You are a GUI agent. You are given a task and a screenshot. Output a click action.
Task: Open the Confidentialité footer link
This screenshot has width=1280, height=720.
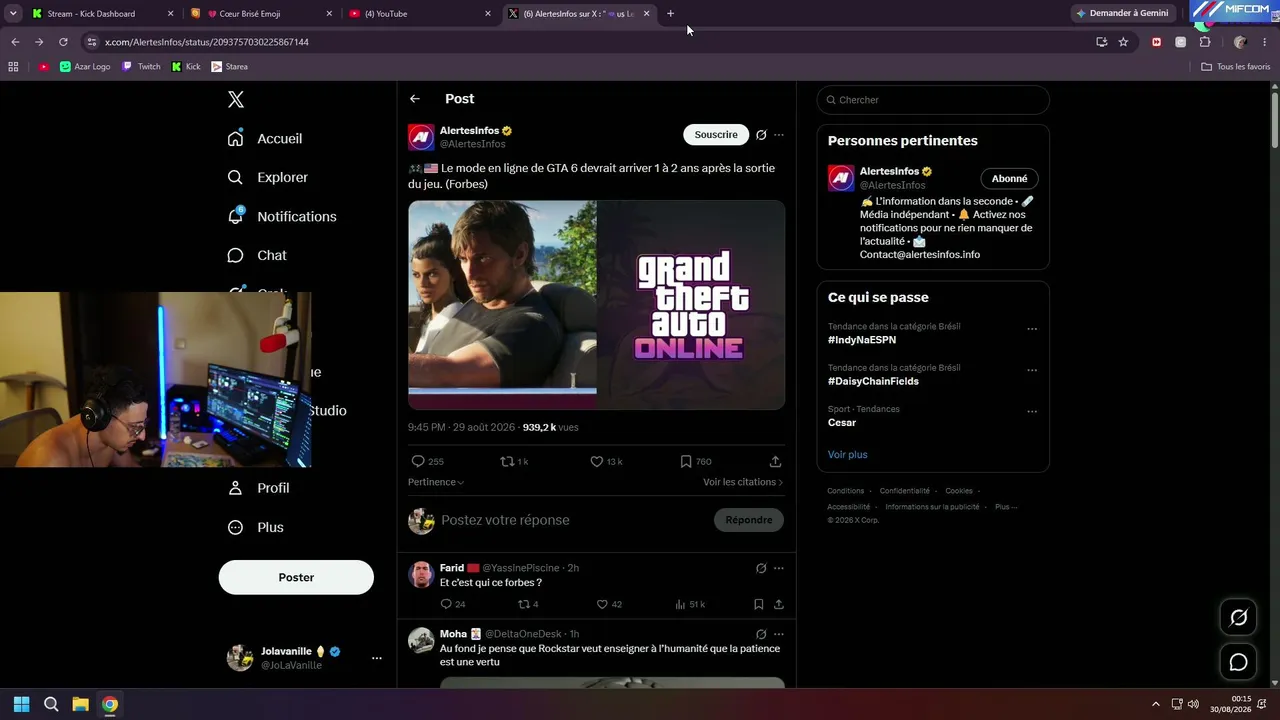(905, 491)
